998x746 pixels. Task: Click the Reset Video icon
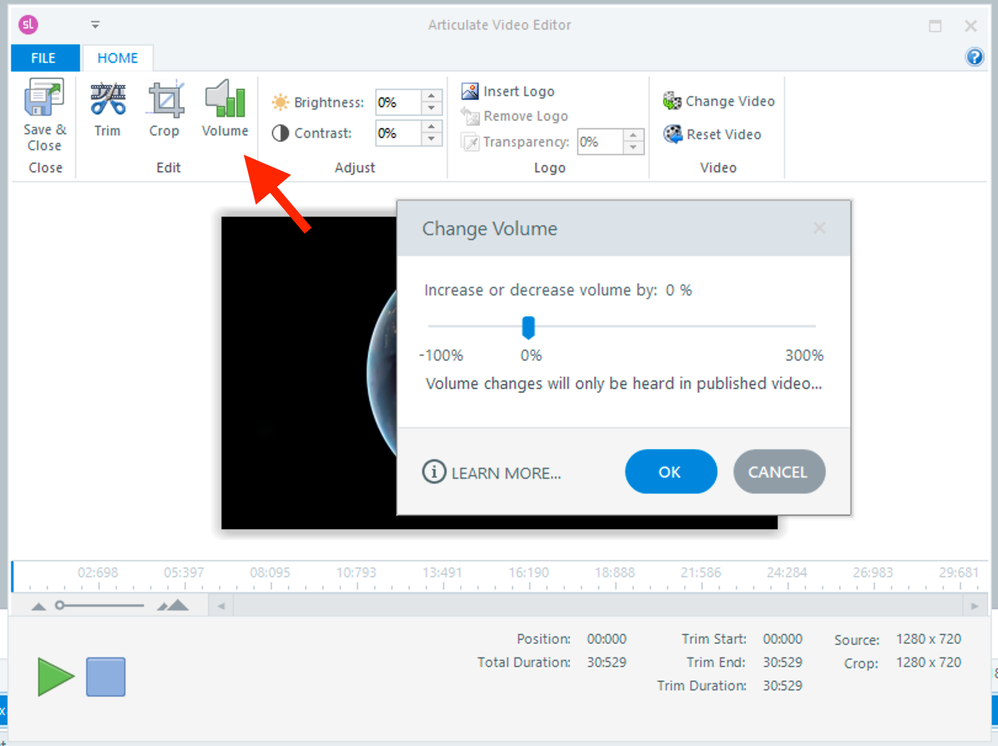point(673,134)
